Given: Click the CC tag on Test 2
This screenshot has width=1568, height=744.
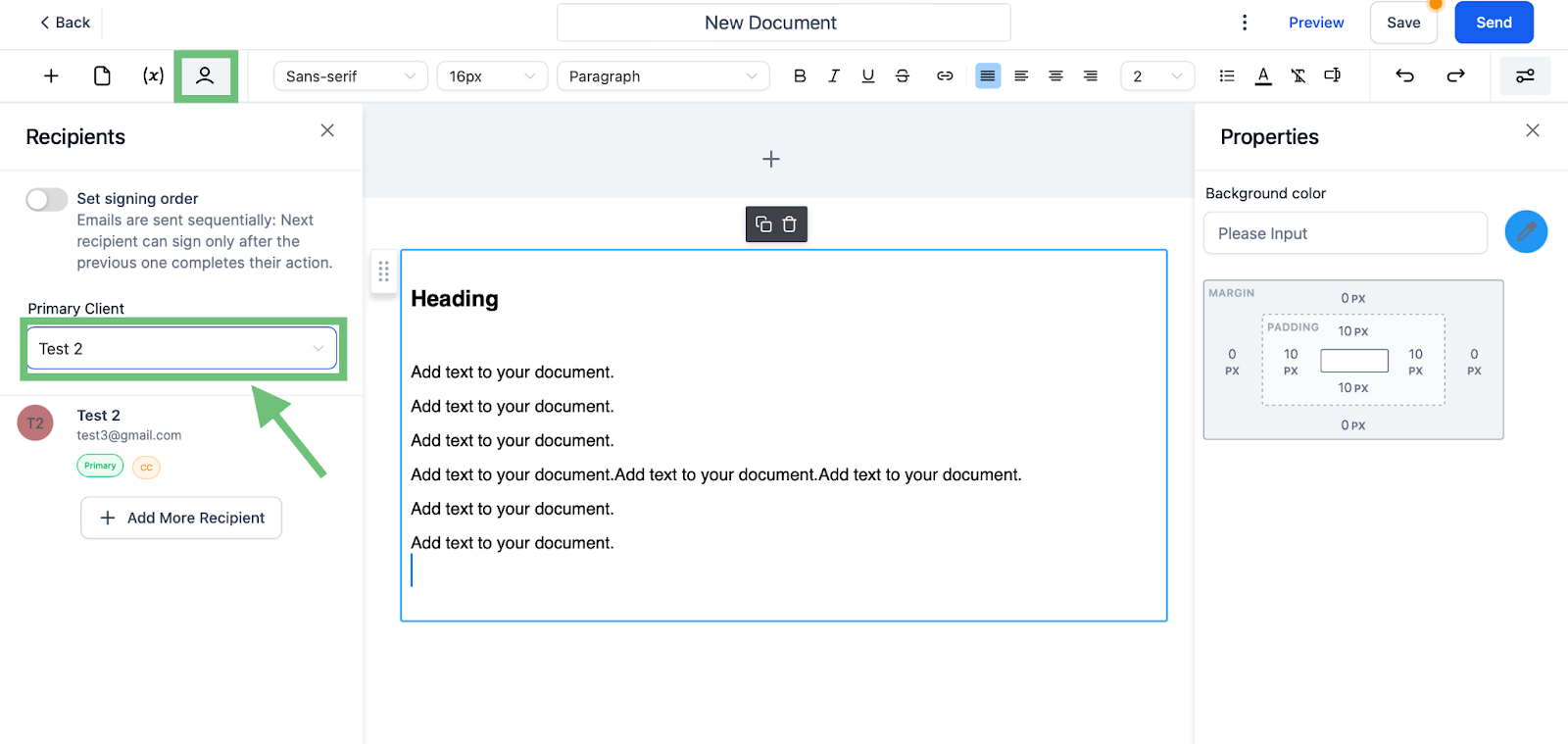Looking at the screenshot, I should [x=146, y=468].
